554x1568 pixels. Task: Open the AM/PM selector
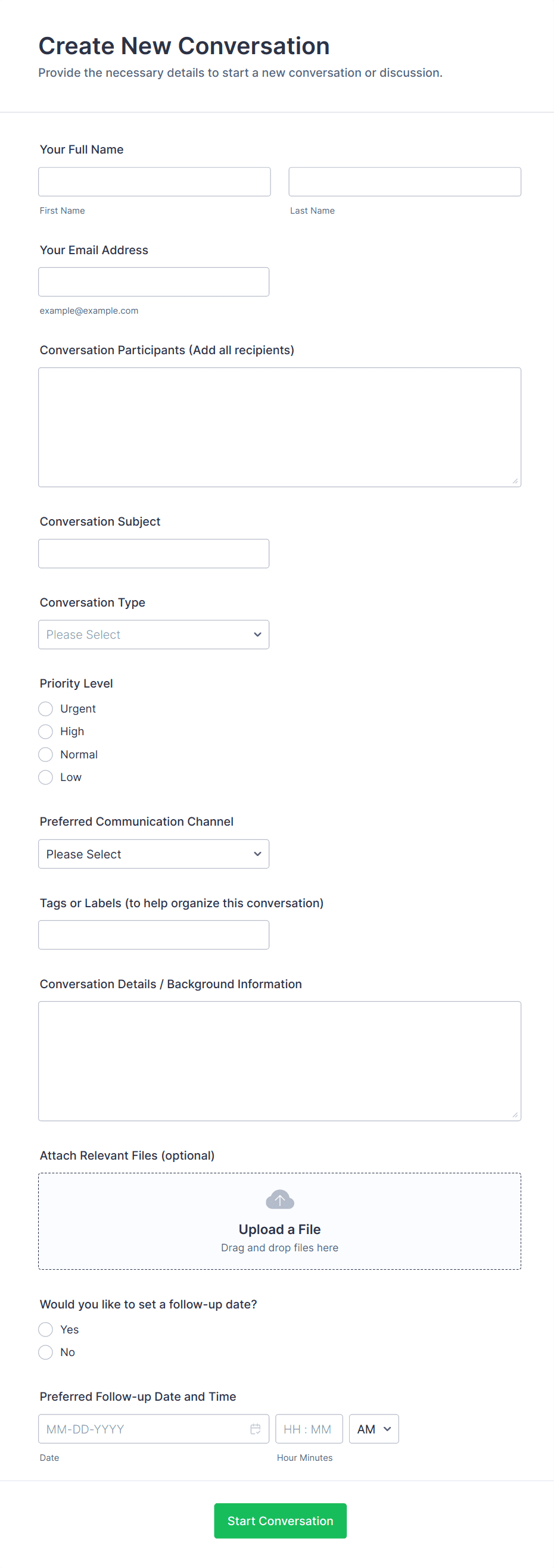[373, 1429]
